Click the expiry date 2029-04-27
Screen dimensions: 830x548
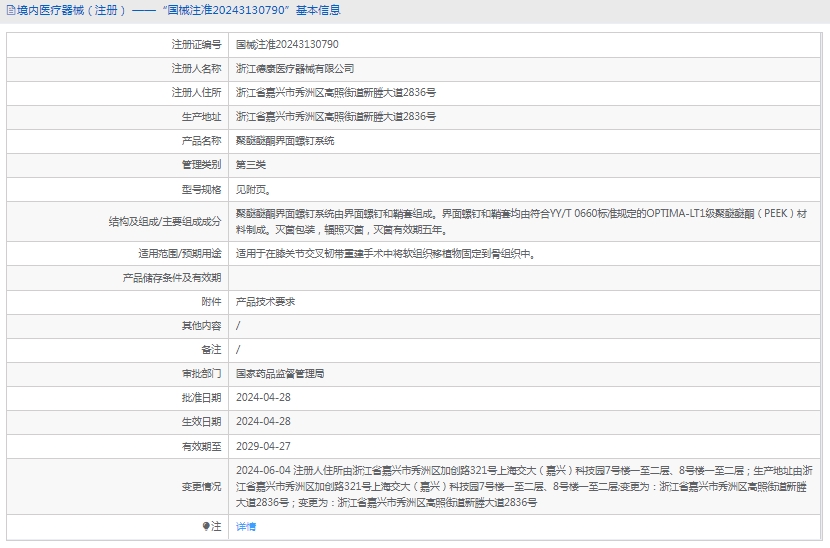pyautogui.click(x=262, y=445)
